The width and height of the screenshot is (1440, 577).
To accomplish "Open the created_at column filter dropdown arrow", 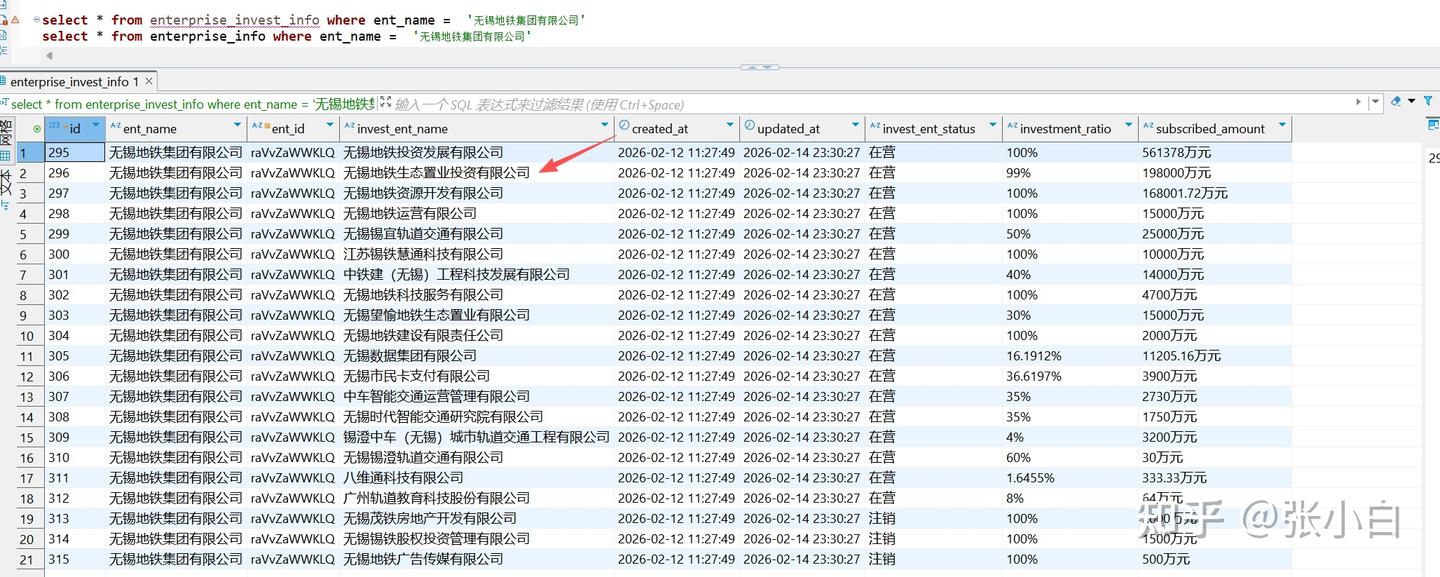I will (730, 126).
